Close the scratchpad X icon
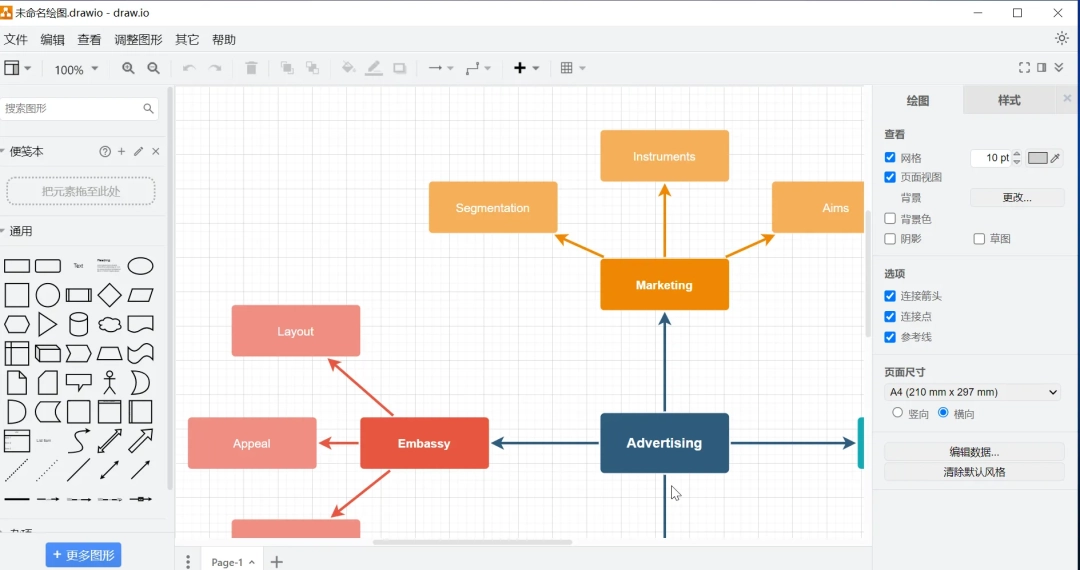 156,151
